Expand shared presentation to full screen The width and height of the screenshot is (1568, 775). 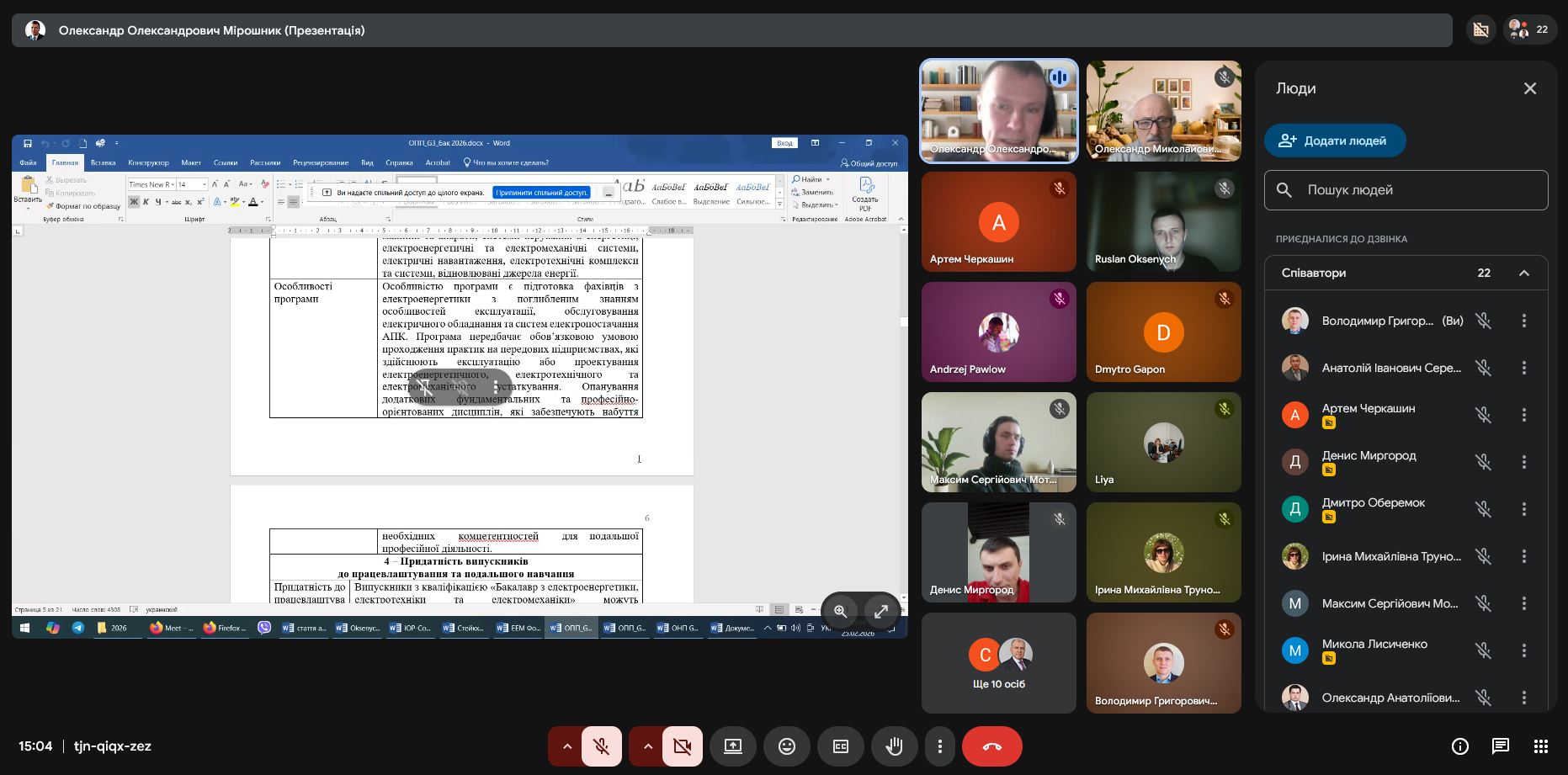pos(880,612)
